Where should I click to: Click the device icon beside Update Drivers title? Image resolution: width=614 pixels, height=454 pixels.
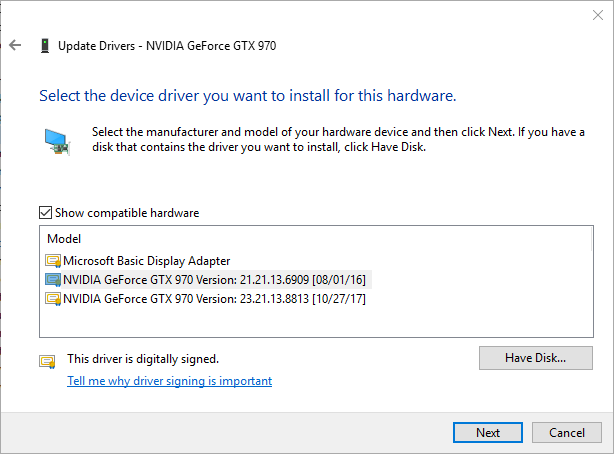click(45, 45)
